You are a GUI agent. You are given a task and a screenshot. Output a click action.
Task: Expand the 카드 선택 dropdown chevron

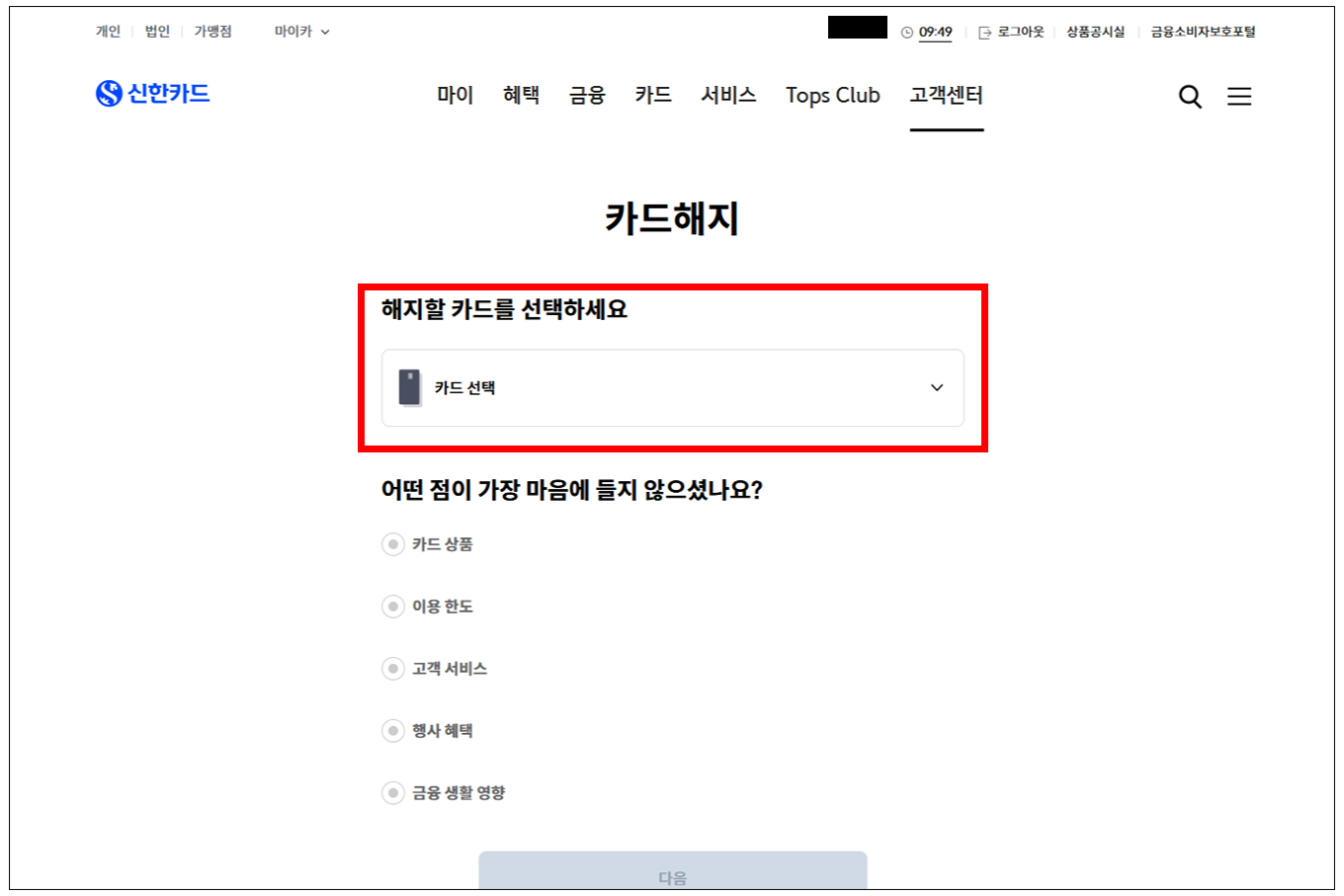coord(937,388)
